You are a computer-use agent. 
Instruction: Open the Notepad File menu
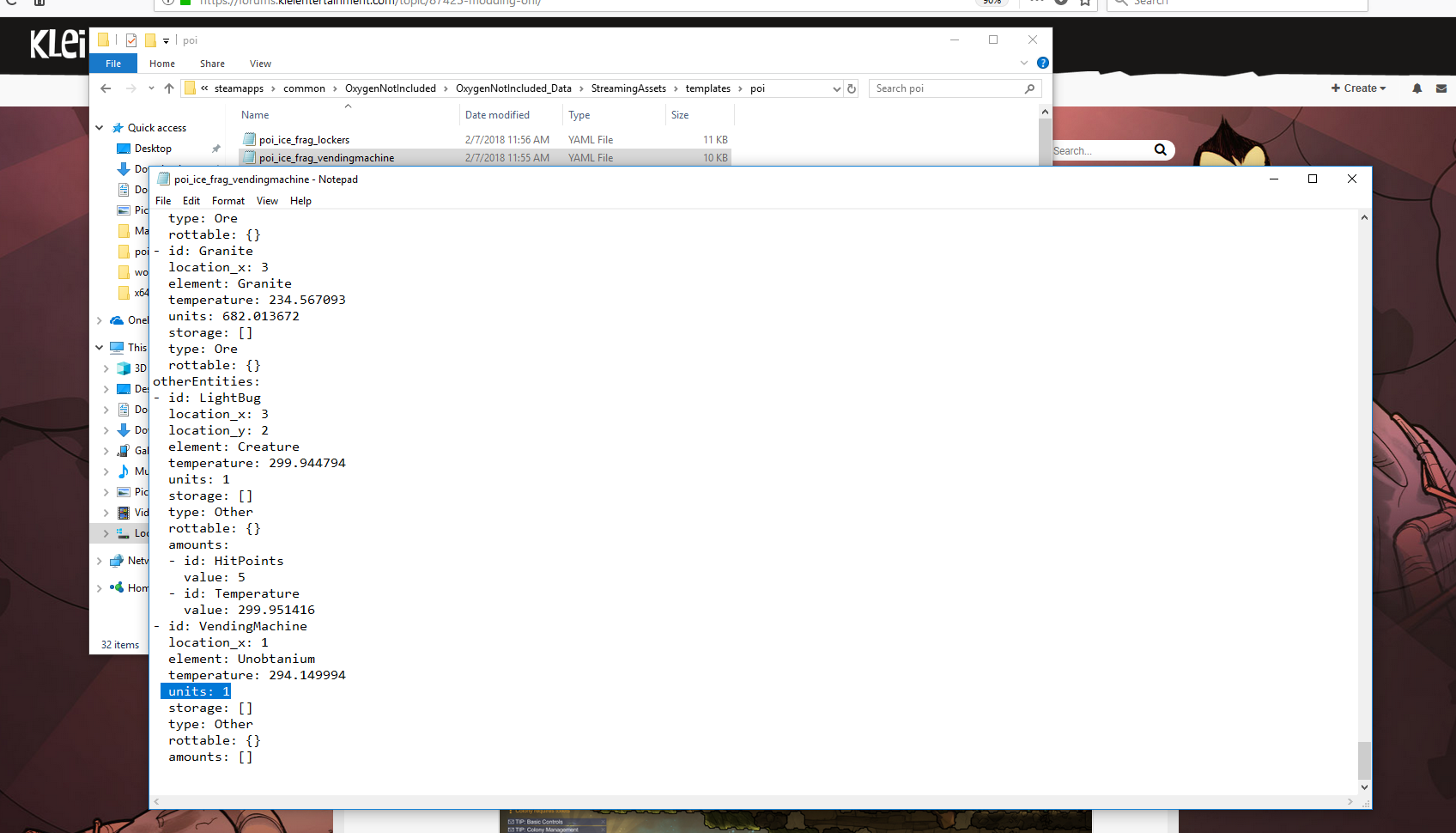point(163,201)
